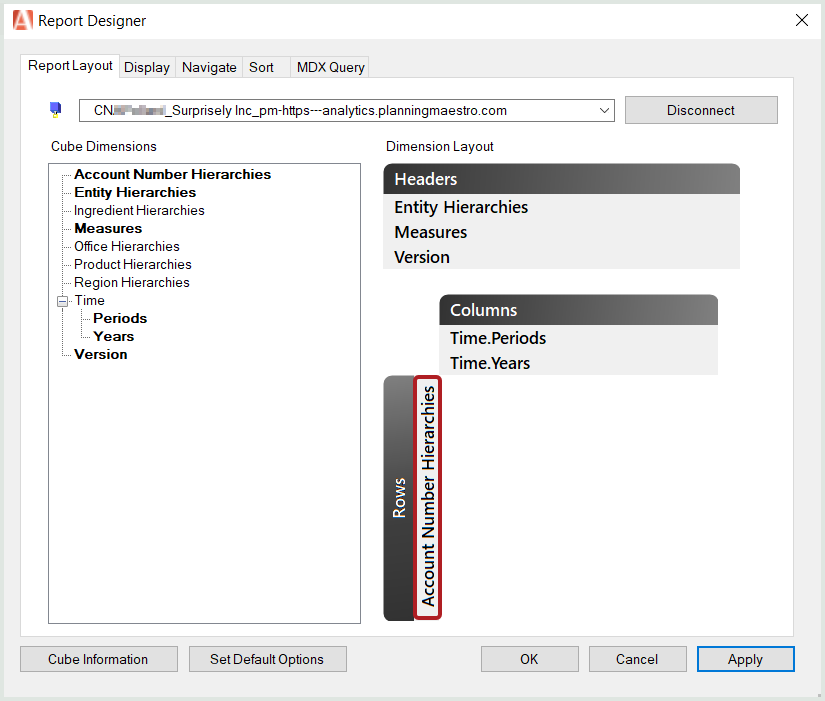The width and height of the screenshot is (825, 701).
Task: Click Measures under Headers layout
Action: click(x=430, y=232)
